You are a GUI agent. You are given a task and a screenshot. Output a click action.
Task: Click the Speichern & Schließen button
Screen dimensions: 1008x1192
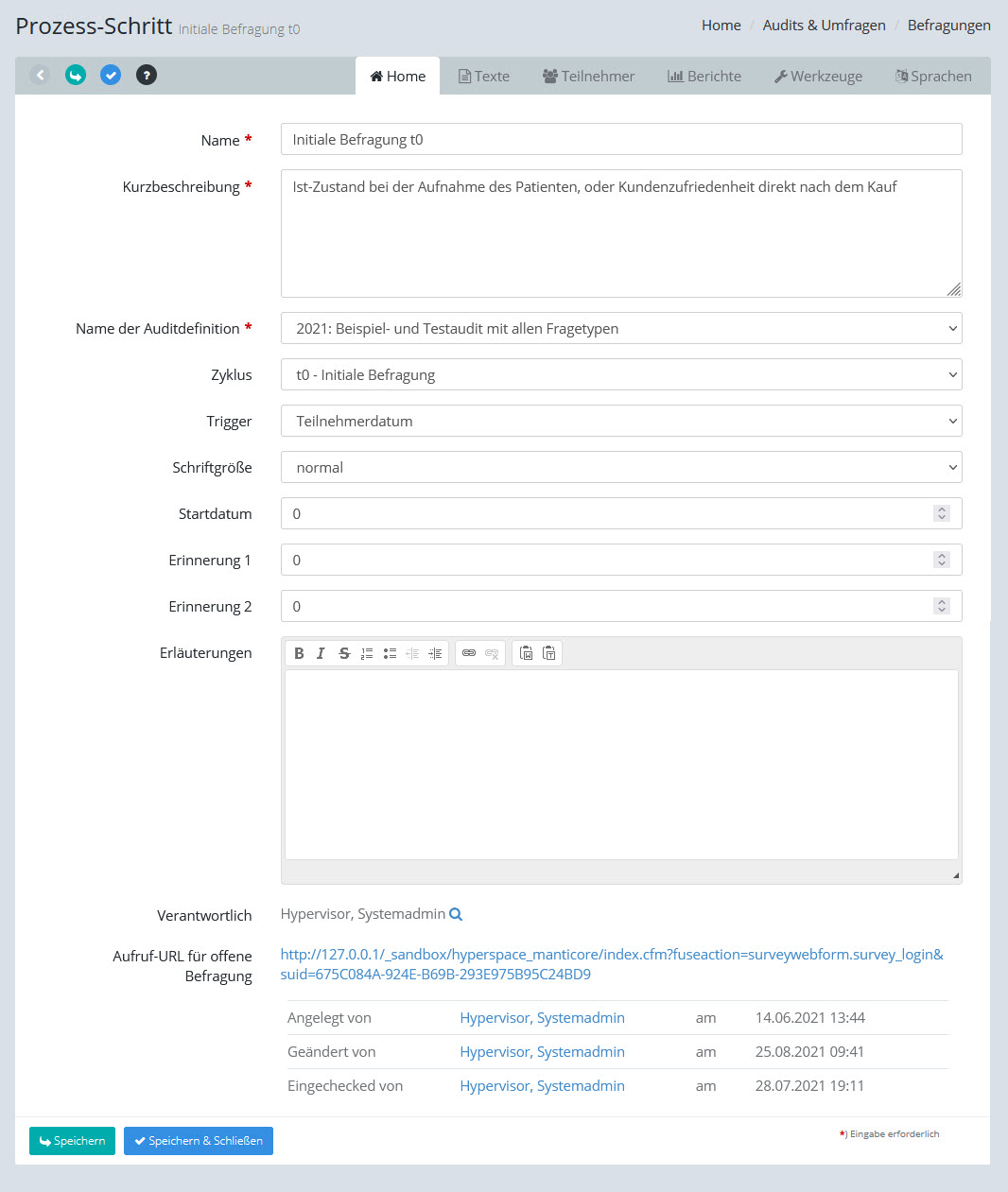click(199, 1141)
